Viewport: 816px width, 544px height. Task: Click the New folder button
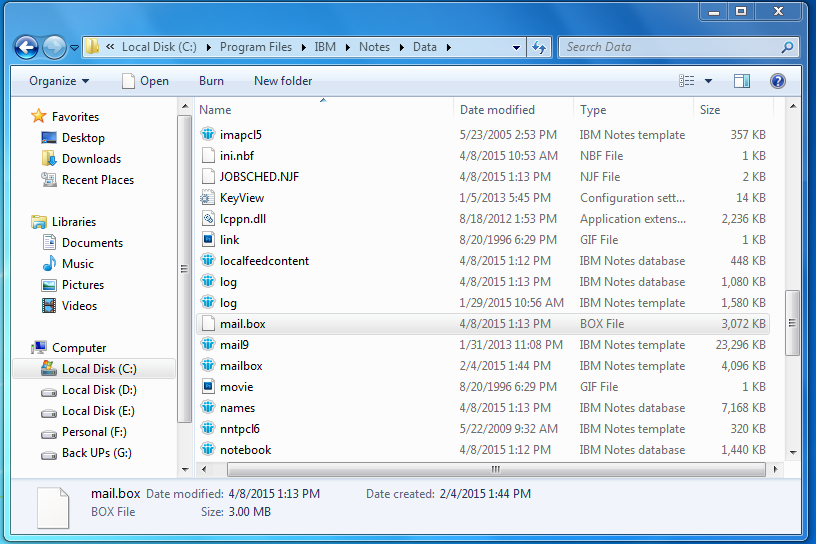coord(283,81)
